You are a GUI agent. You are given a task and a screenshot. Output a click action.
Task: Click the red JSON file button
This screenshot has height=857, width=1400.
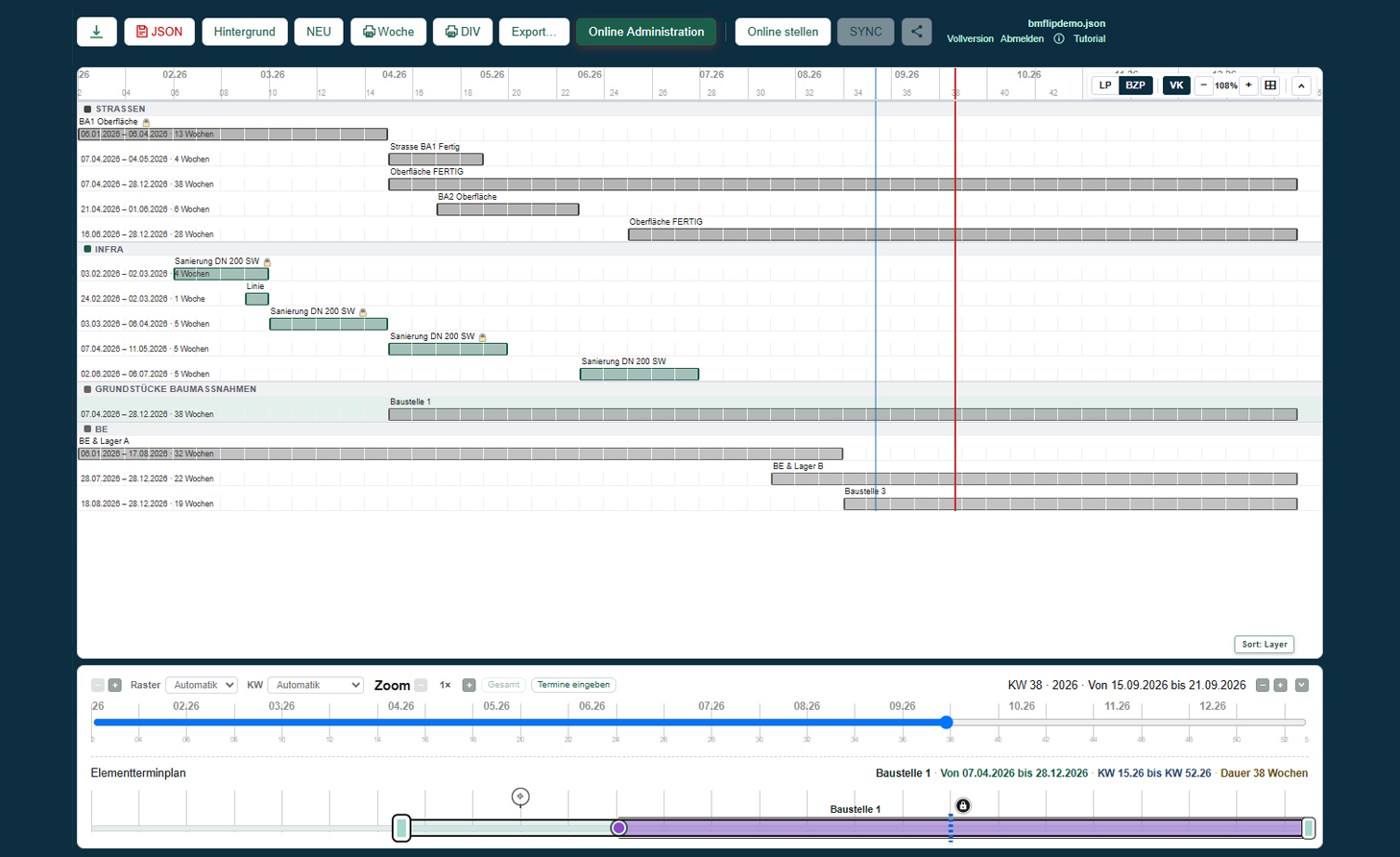159,32
